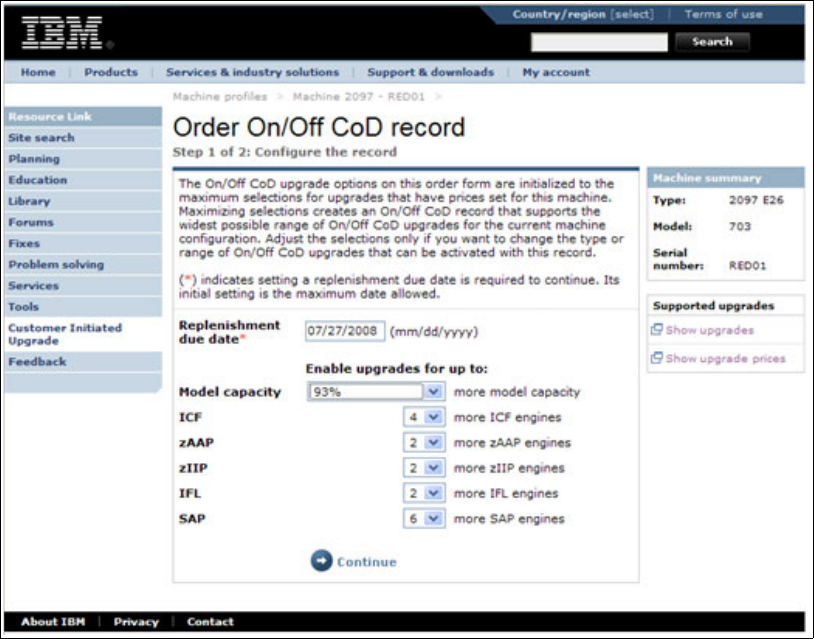Open the Home menu

click(38, 72)
